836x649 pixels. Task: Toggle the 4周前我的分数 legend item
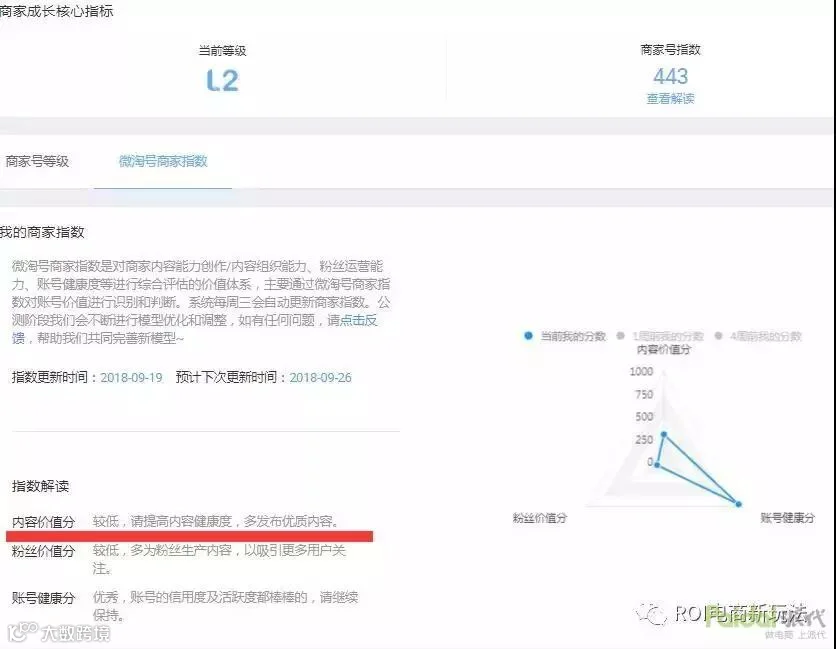coord(758,336)
